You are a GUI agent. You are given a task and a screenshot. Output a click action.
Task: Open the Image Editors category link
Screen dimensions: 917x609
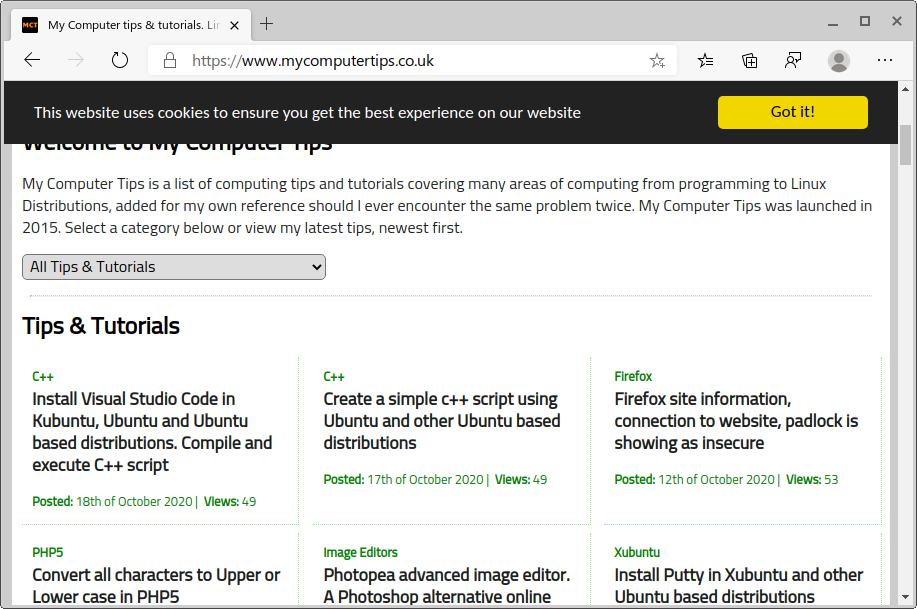point(360,553)
